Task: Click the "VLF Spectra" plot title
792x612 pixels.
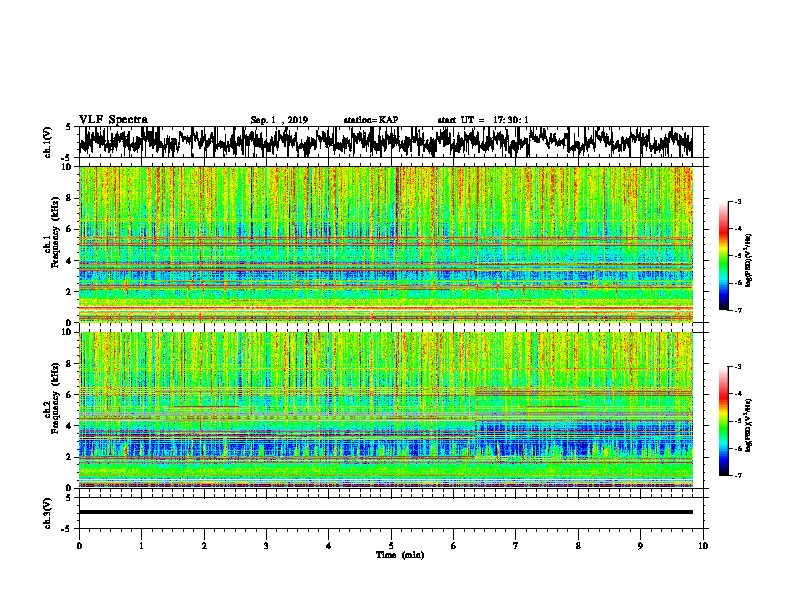Action: (113, 120)
